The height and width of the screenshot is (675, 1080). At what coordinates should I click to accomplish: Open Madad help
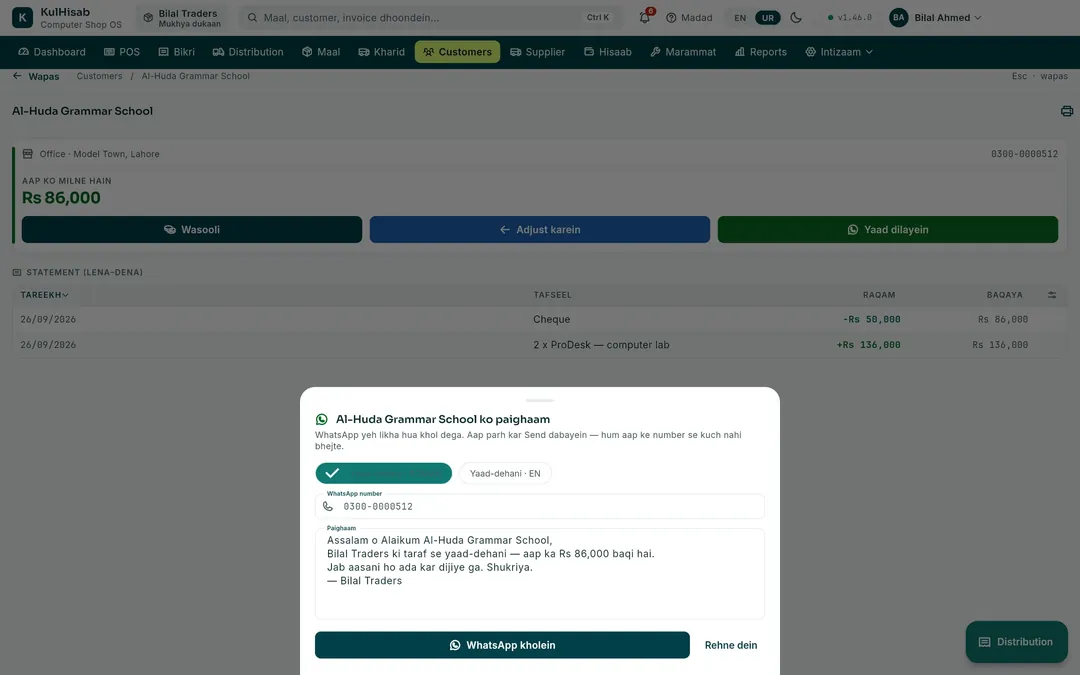[689, 17]
